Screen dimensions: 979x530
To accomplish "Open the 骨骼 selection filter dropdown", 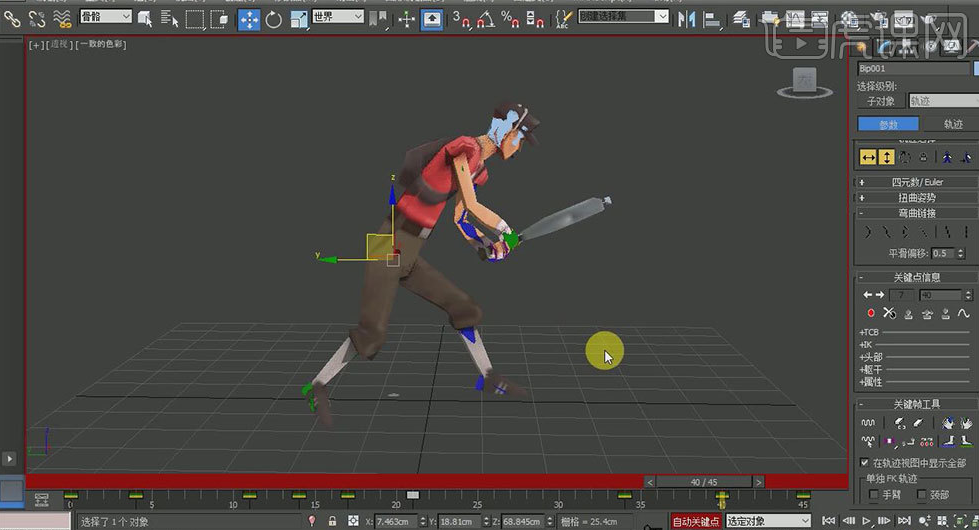I will (105, 17).
